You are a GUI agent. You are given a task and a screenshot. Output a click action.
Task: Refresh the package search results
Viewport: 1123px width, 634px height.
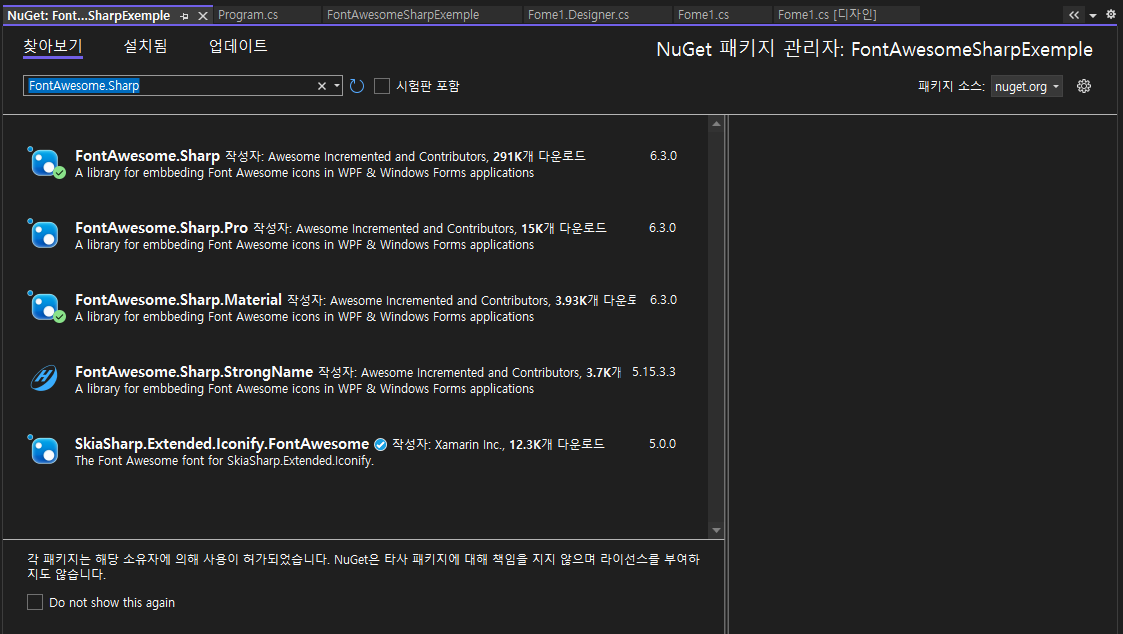tap(357, 86)
